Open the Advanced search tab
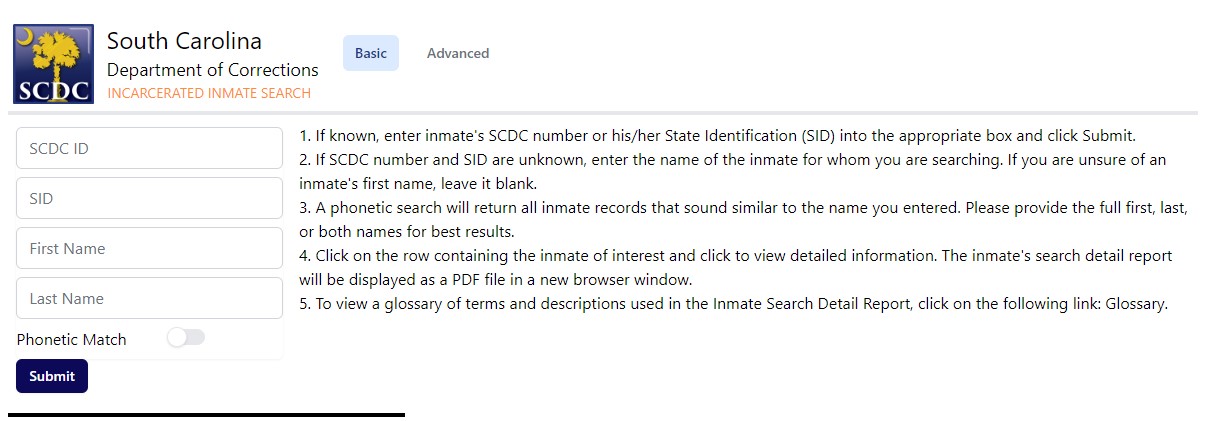Screen dimensions: 1217x421 click(457, 53)
